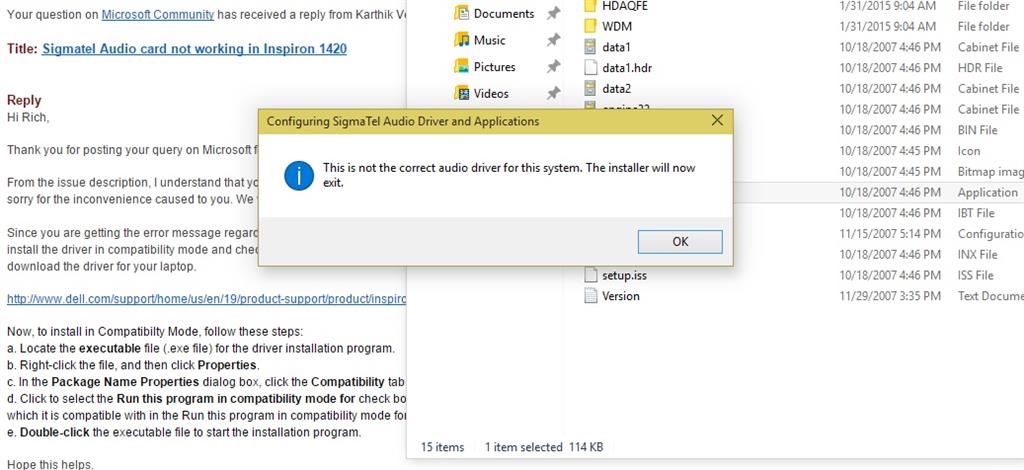Click the Videos folder icon

(x=462, y=93)
